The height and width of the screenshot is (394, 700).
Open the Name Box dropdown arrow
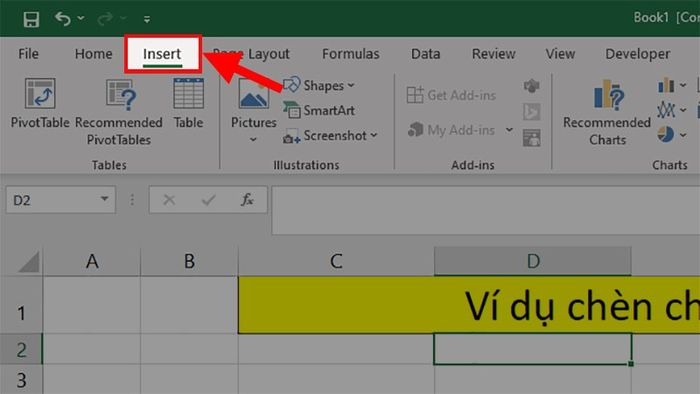pyautogui.click(x=104, y=199)
